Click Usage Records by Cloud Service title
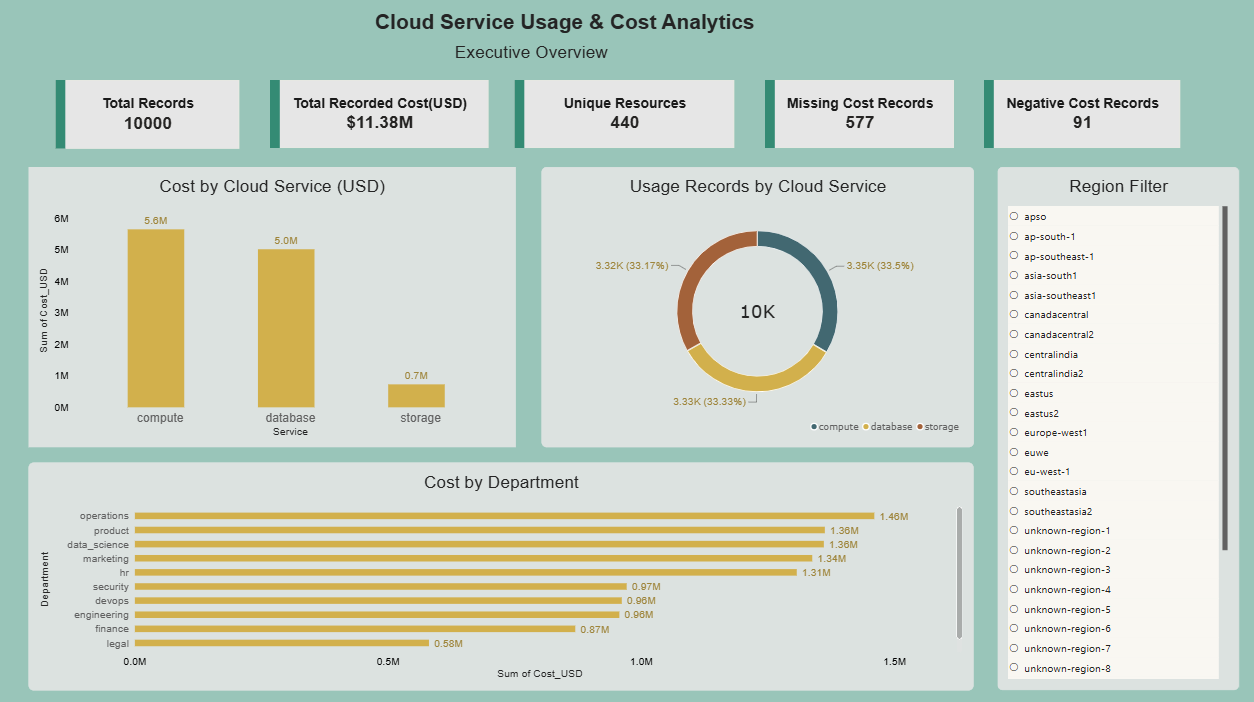The width and height of the screenshot is (1254, 702). pyautogui.click(x=758, y=186)
